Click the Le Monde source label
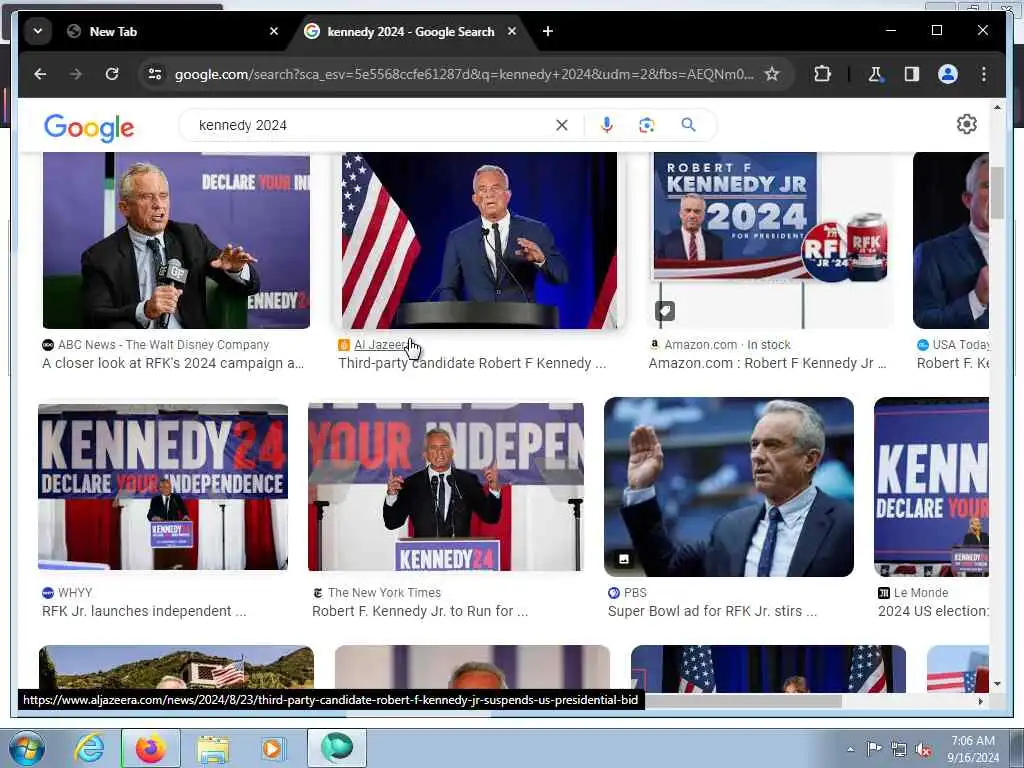The image size is (1024, 768). [921, 593]
